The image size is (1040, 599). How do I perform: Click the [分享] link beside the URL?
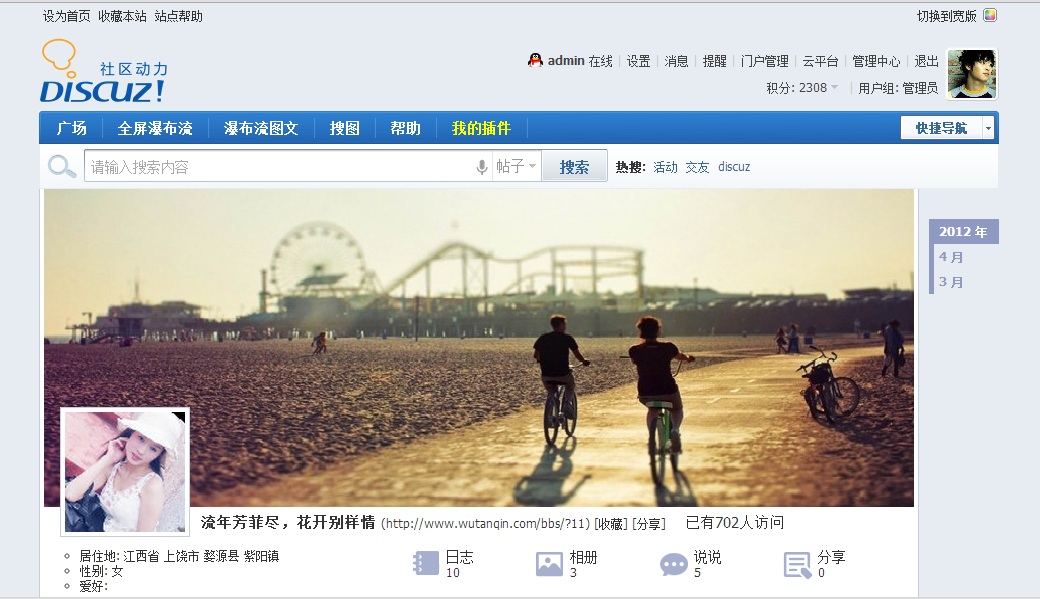point(649,523)
